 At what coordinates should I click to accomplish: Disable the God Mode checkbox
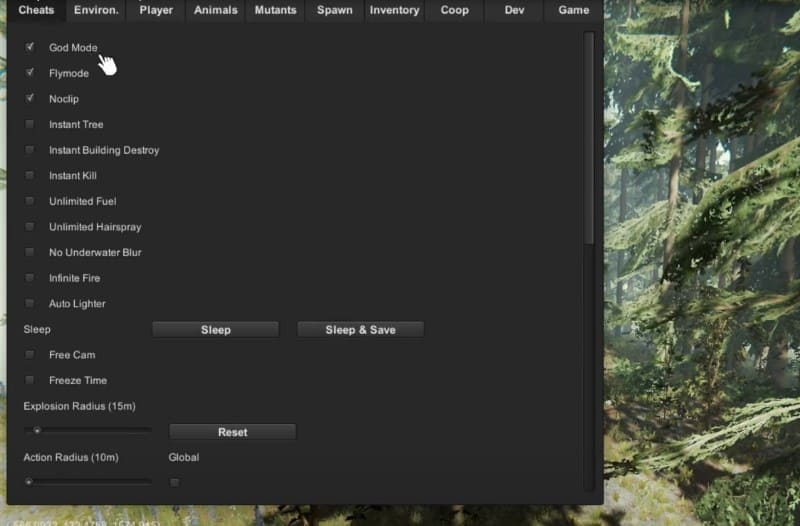tap(30, 47)
